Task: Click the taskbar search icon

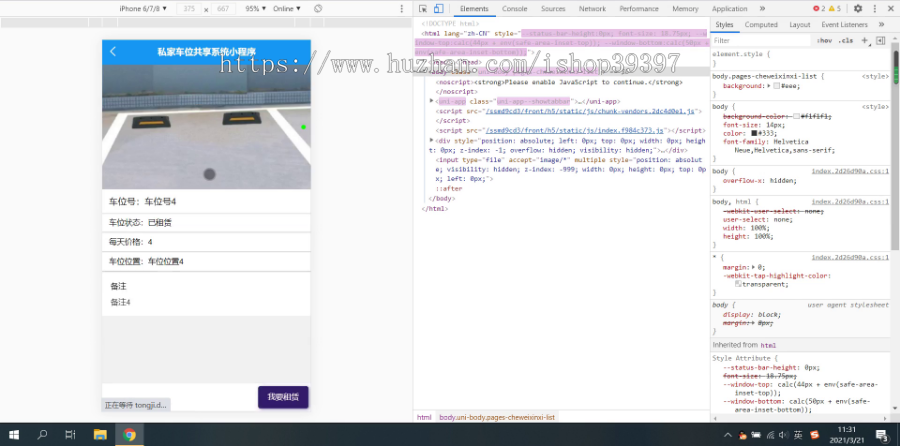Action: pos(42,435)
